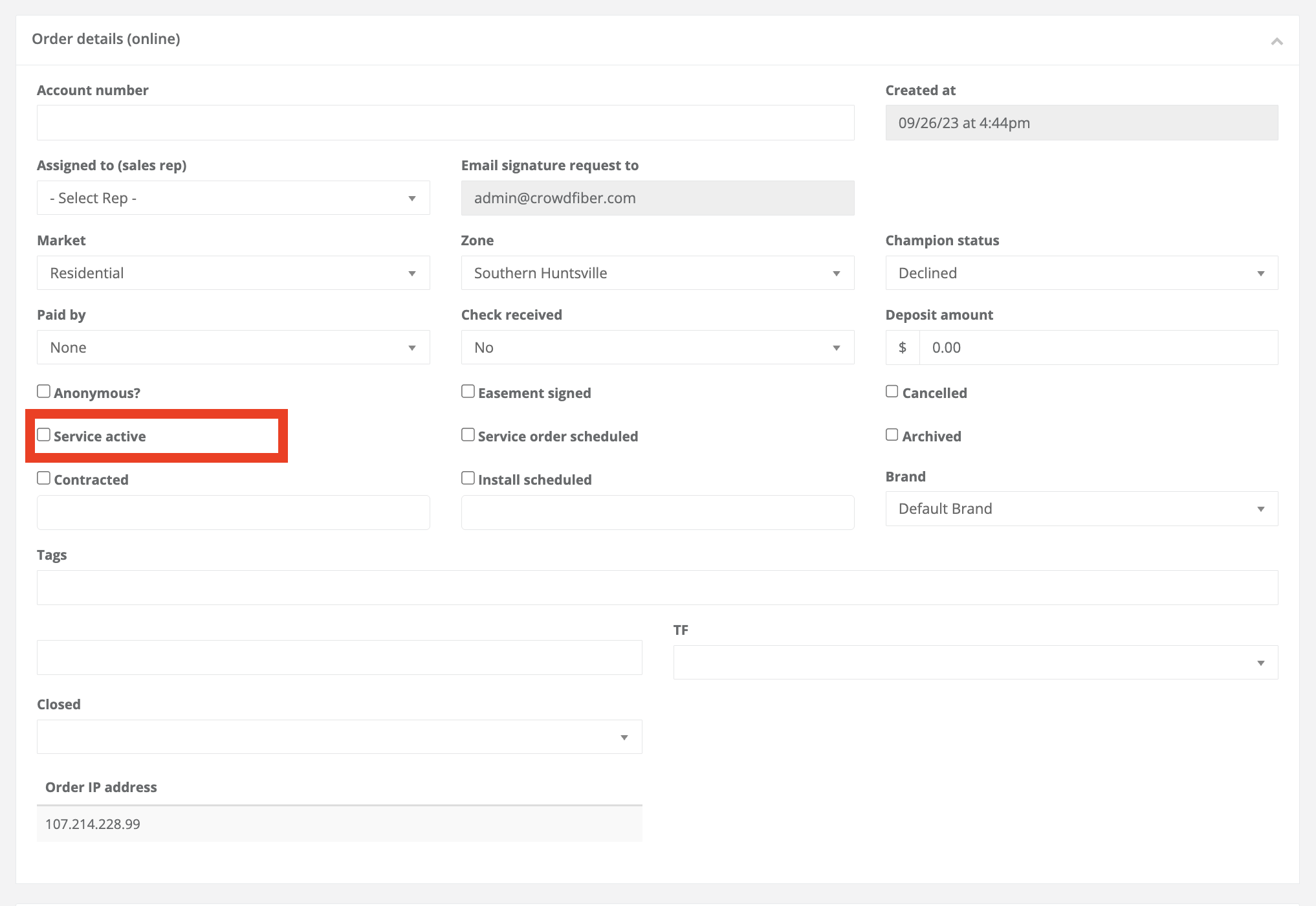This screenshot has height=906, width=1316.
Task: Collapse the Order details panel chevron
Action: (x=1277, y=41)
